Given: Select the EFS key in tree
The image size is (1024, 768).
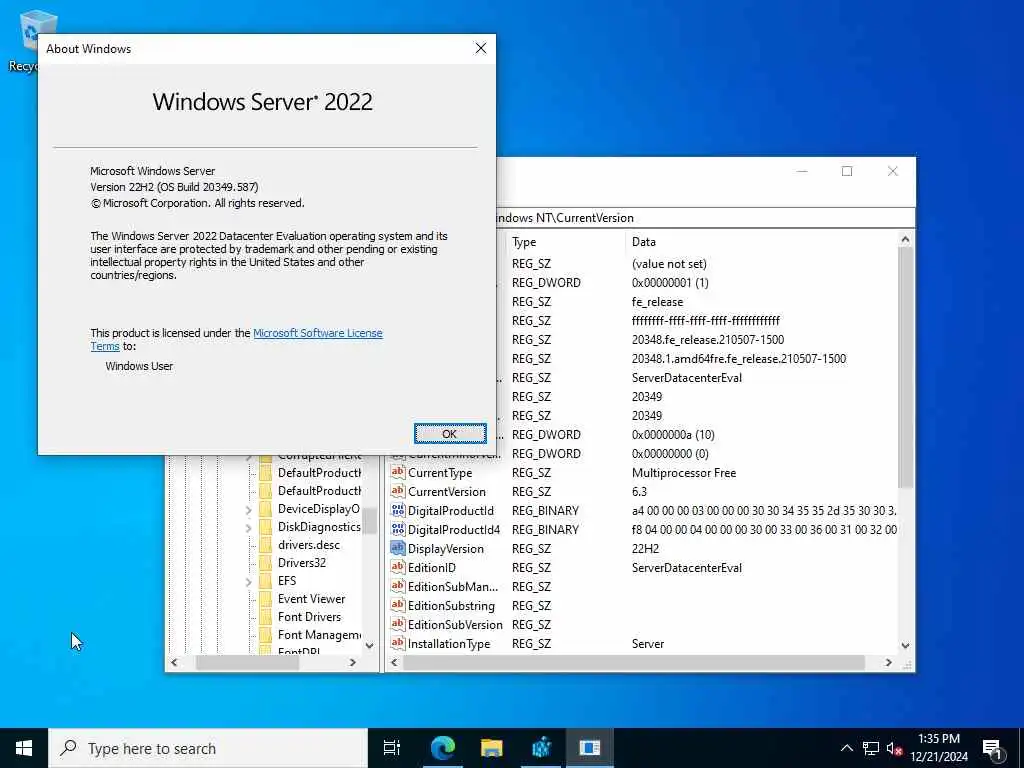Looking at the screenshot, I should (287, 581).
